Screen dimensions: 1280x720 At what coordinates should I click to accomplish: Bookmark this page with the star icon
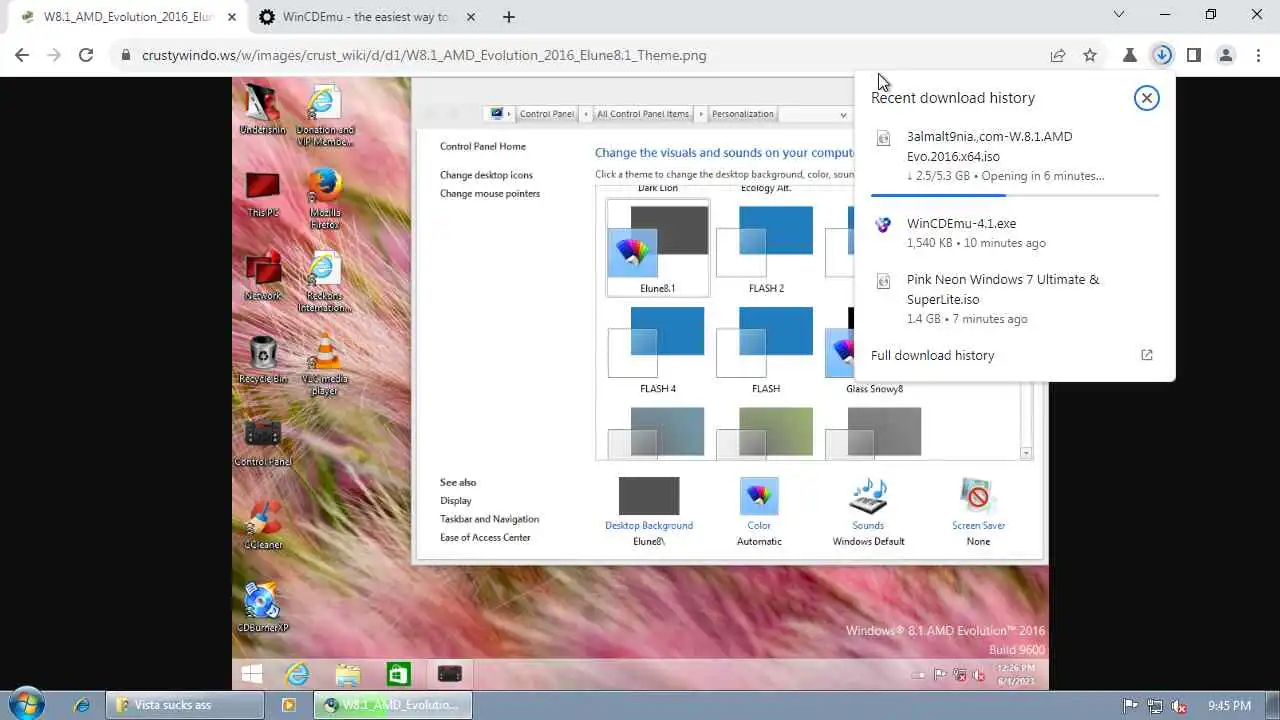pos(1090,55)
